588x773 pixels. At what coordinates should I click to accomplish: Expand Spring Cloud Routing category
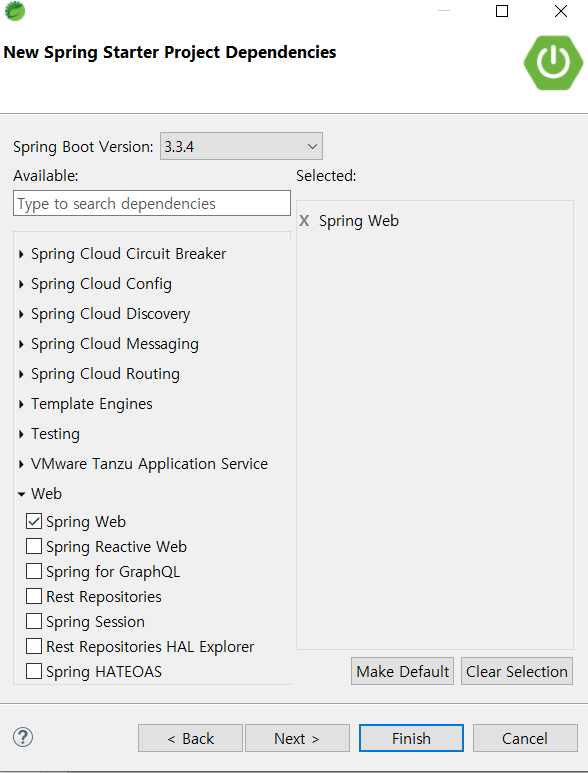coord(21,374)
